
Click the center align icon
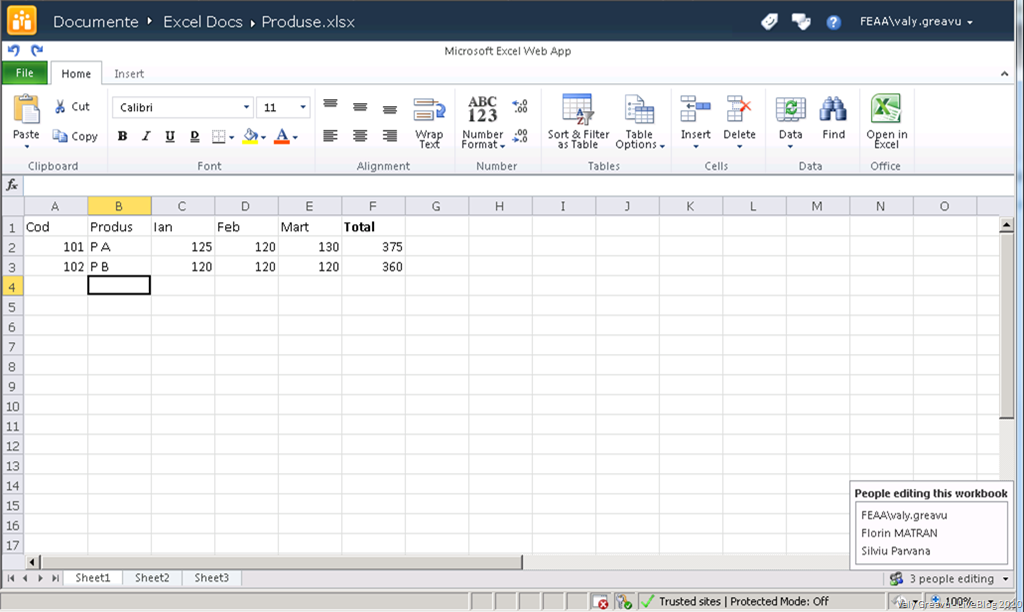[360, 136]
